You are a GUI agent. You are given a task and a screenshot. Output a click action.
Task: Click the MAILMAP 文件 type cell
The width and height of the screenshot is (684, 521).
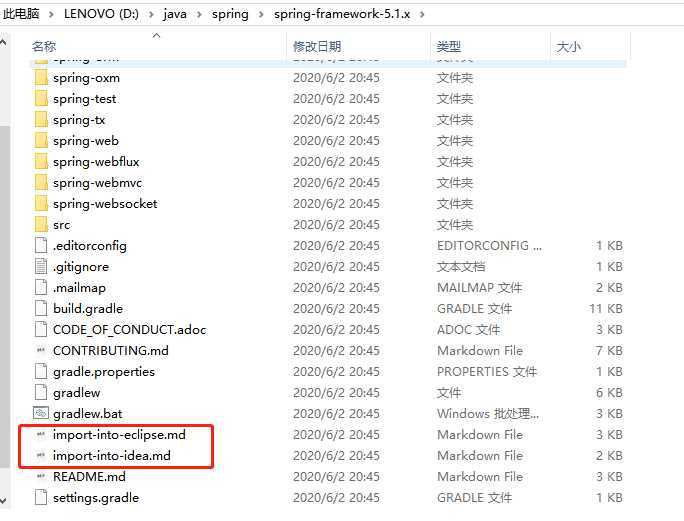[479, 288]
